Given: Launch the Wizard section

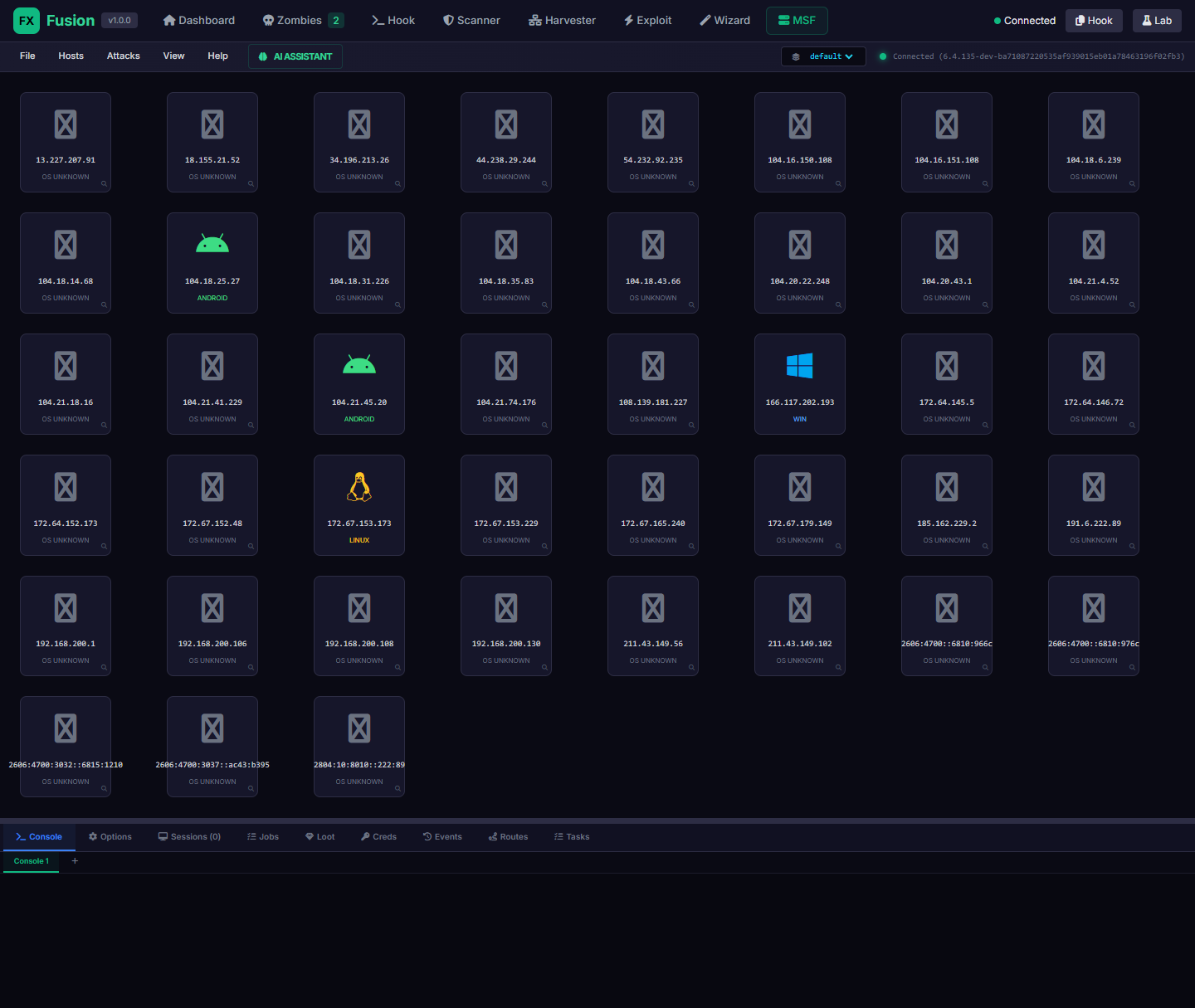Looking at the screenshot, I should click(724, 21).
